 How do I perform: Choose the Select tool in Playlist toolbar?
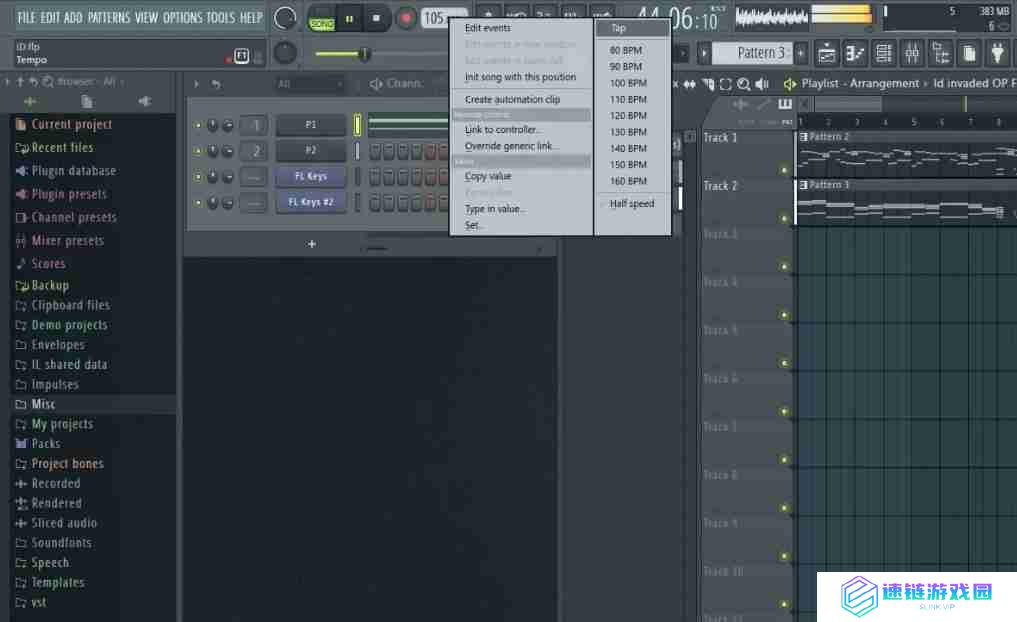[x=726, y=84]
